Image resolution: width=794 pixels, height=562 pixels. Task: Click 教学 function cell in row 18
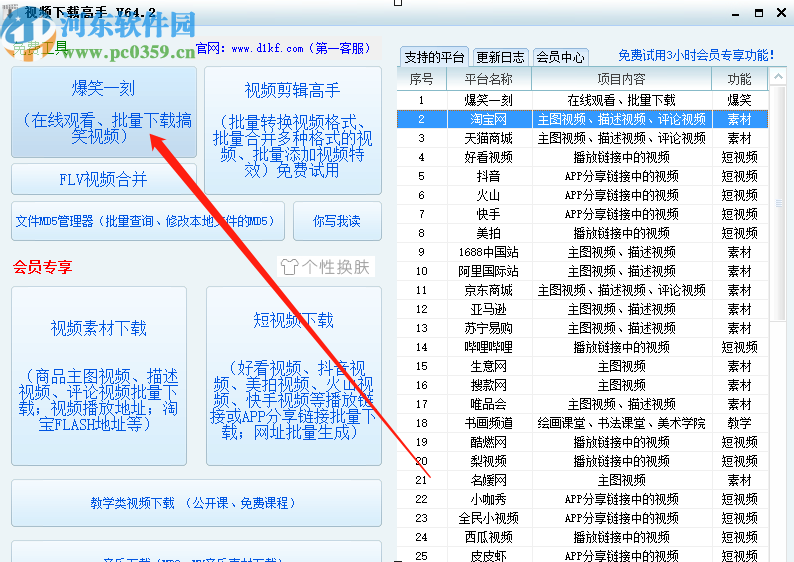[x=740, y=423]
